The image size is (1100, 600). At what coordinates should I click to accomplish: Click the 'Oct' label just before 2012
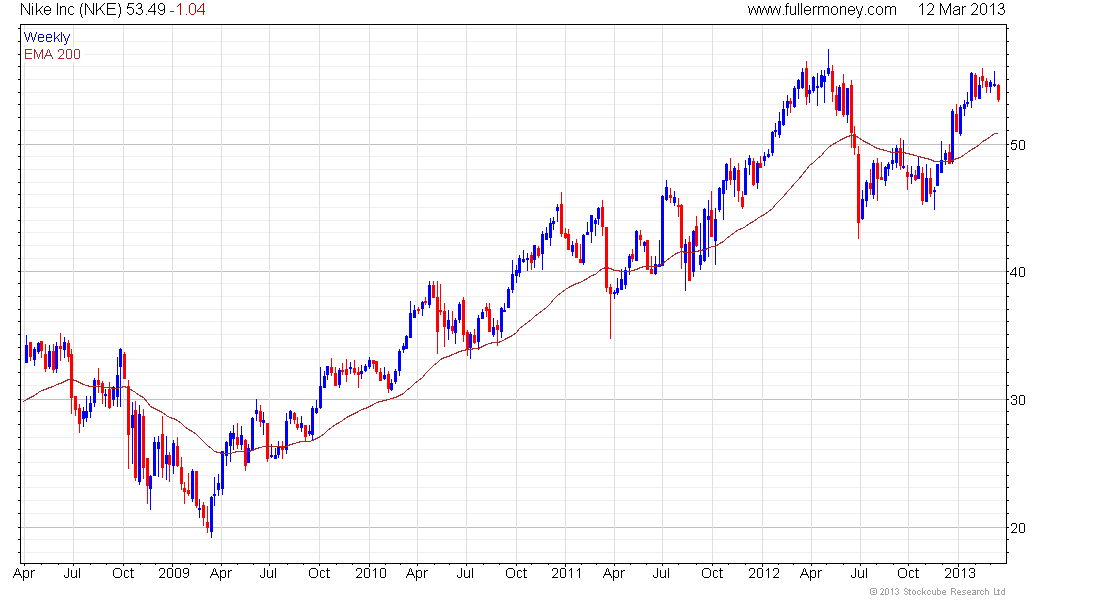pos(712,573)
